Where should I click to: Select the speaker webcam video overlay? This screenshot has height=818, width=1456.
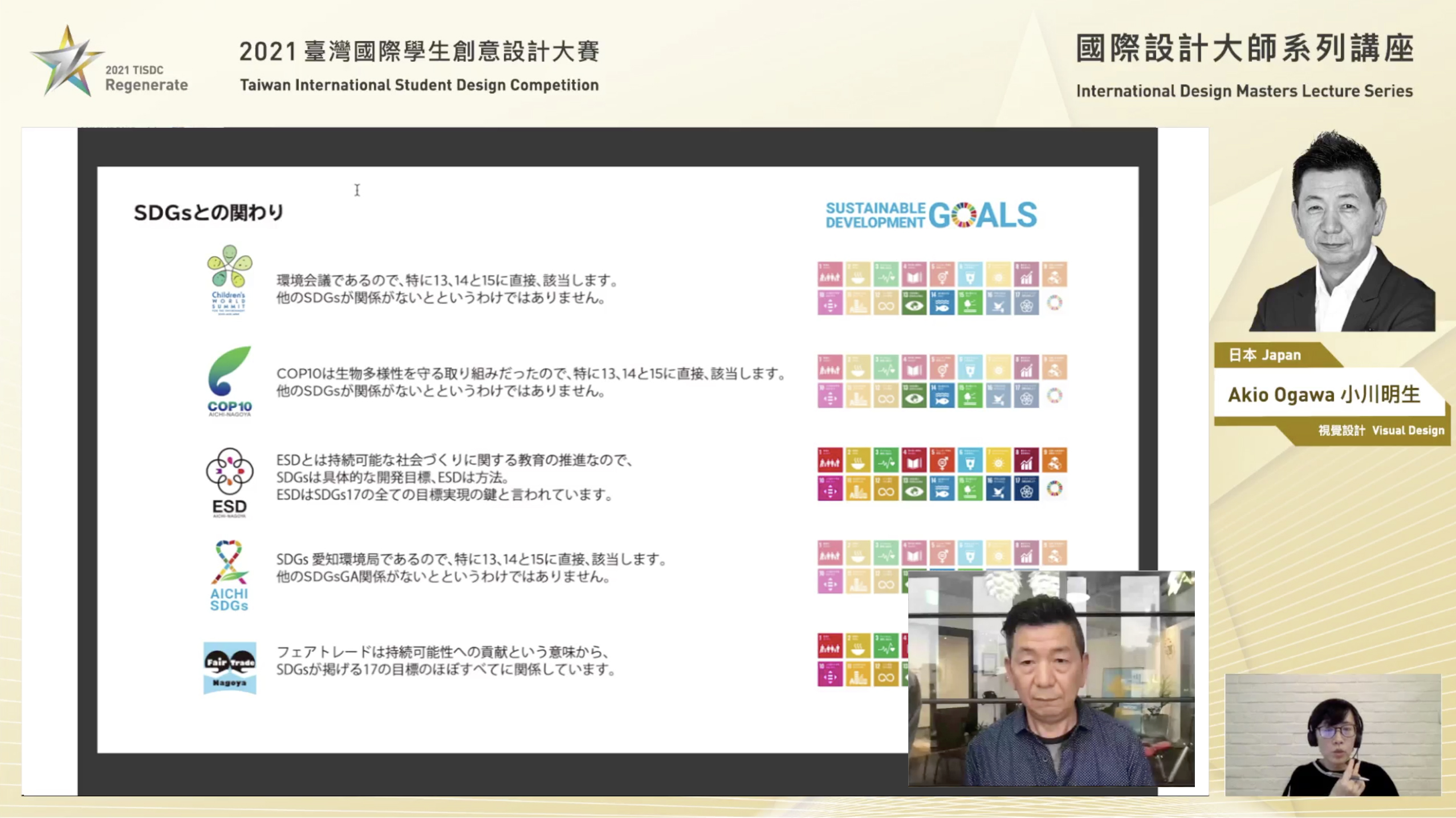coord(1051,679)
